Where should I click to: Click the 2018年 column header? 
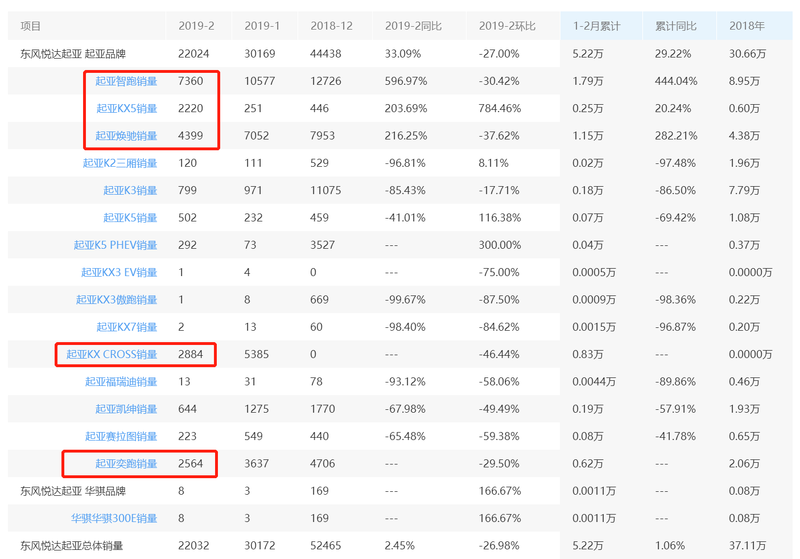(747, 26)
